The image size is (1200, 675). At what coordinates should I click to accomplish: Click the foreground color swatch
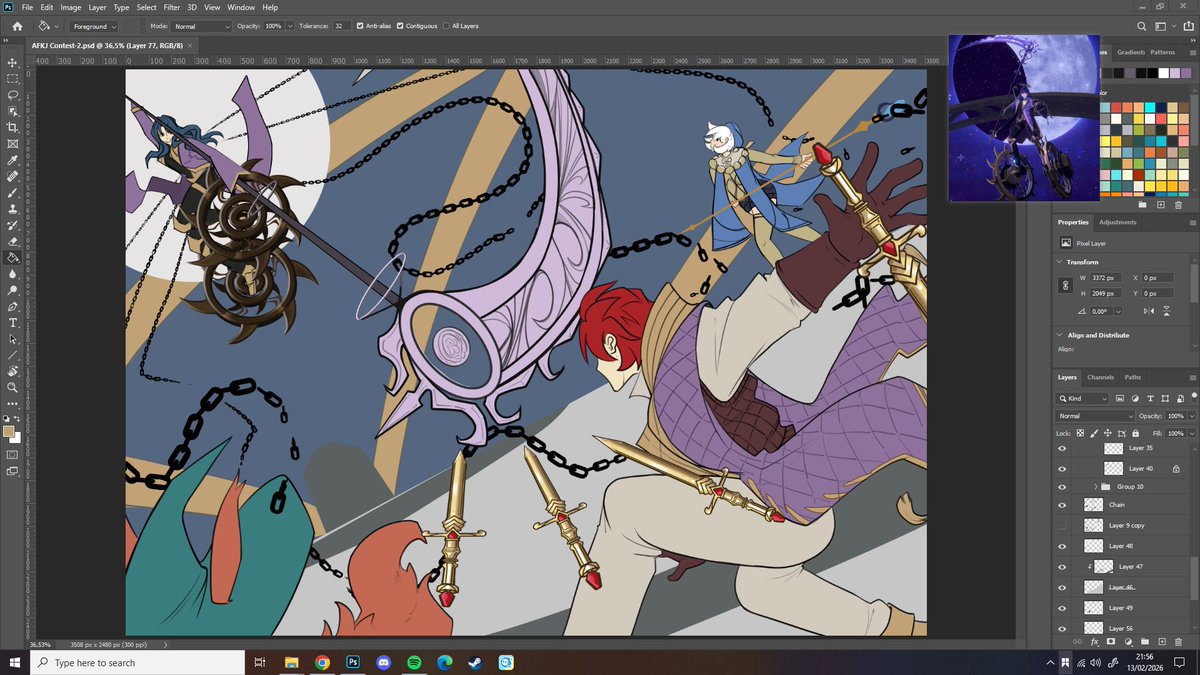9,432
